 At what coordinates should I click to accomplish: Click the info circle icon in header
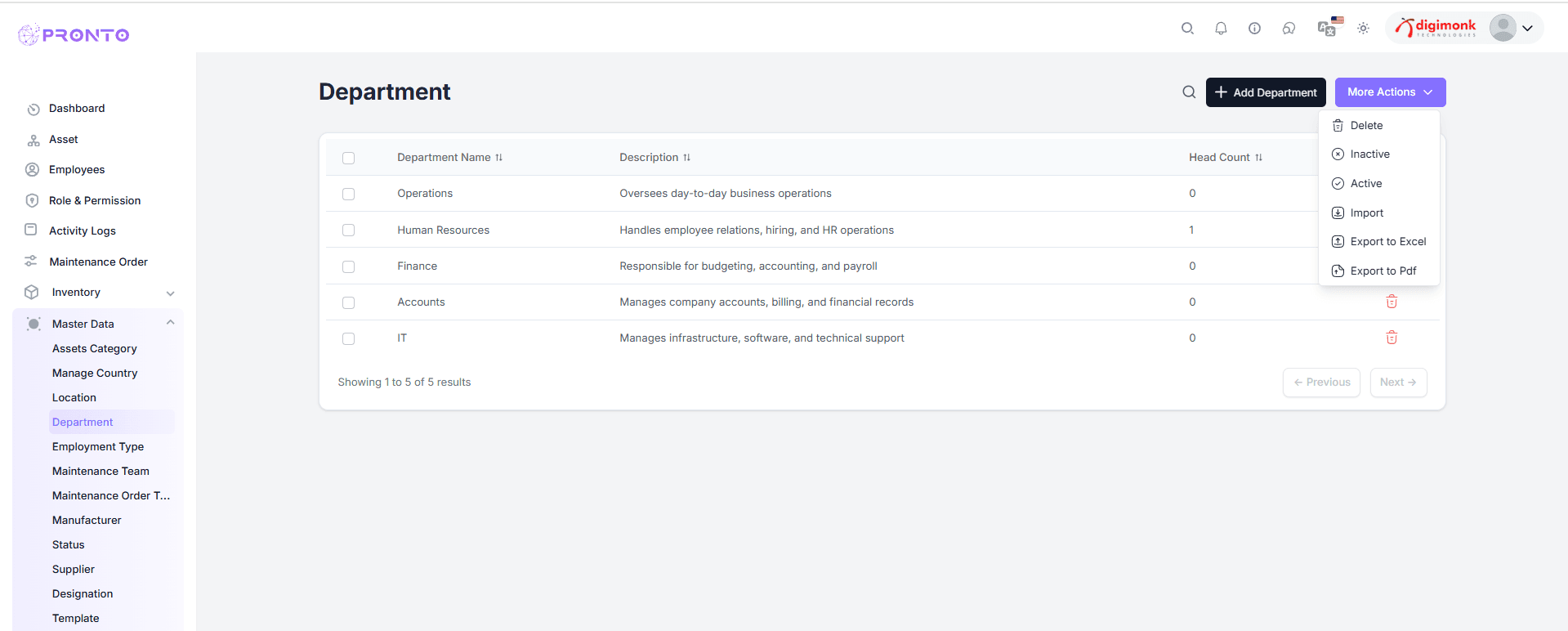1254,29
